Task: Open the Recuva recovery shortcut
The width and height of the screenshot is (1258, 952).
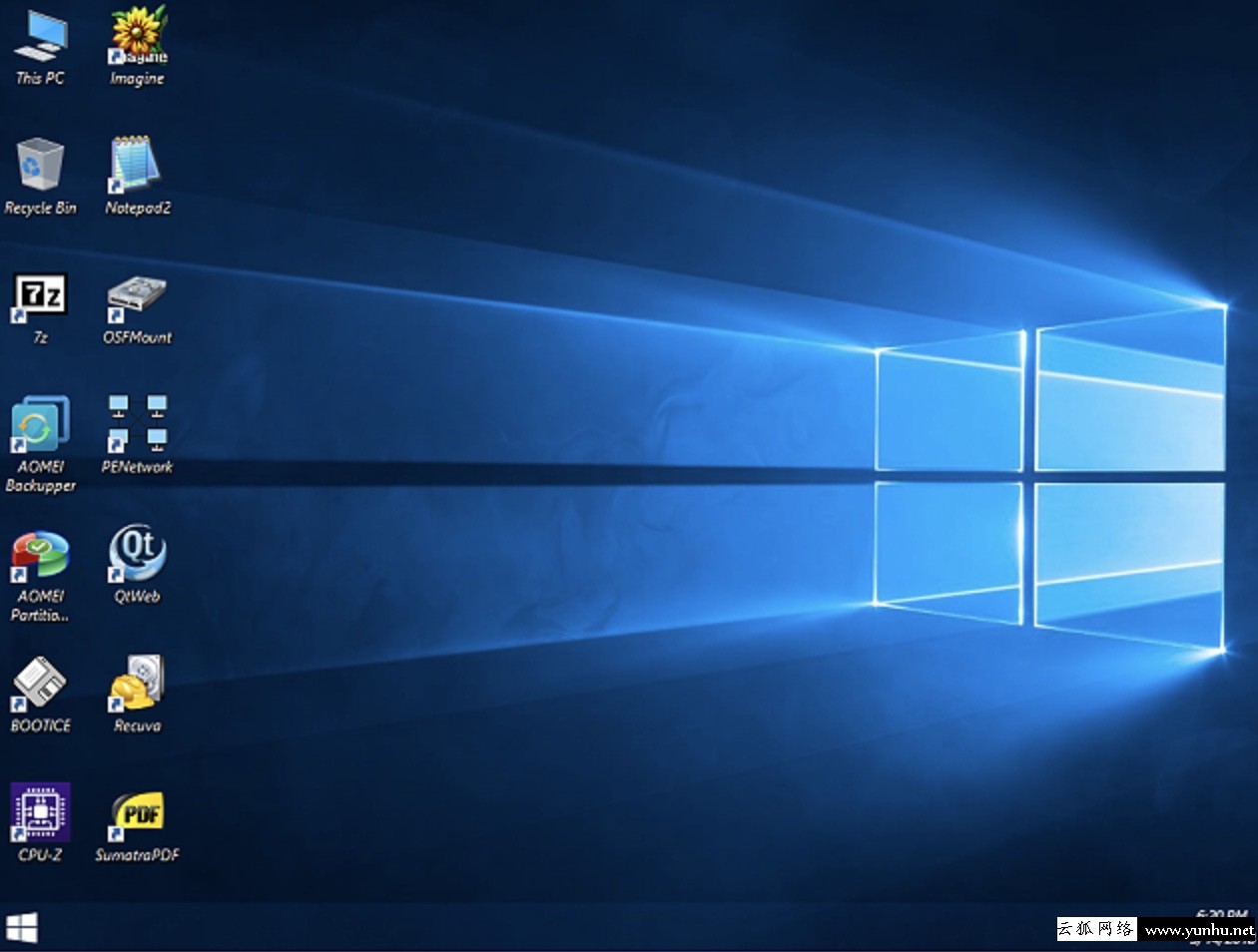Action: coord(137,695)
